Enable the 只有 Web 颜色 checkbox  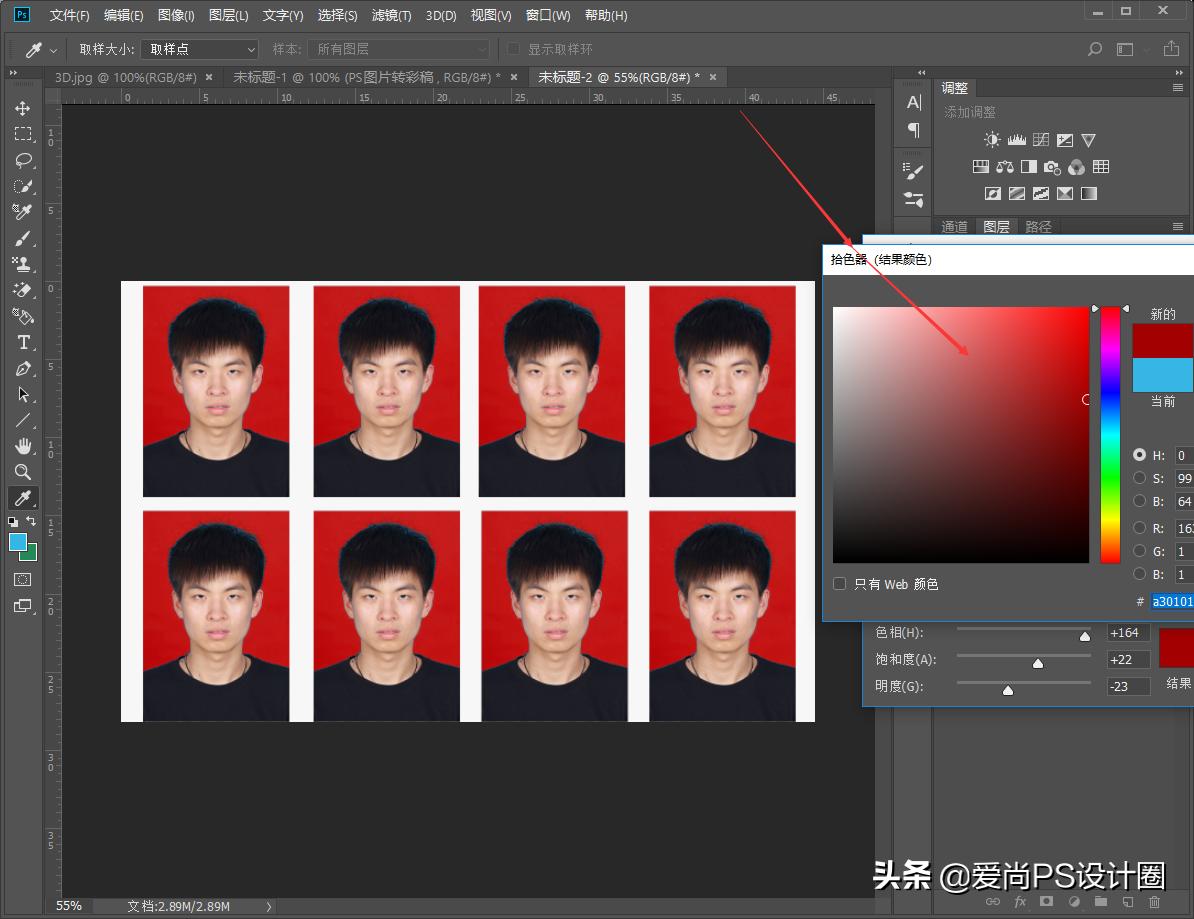(x=840, y=583)
